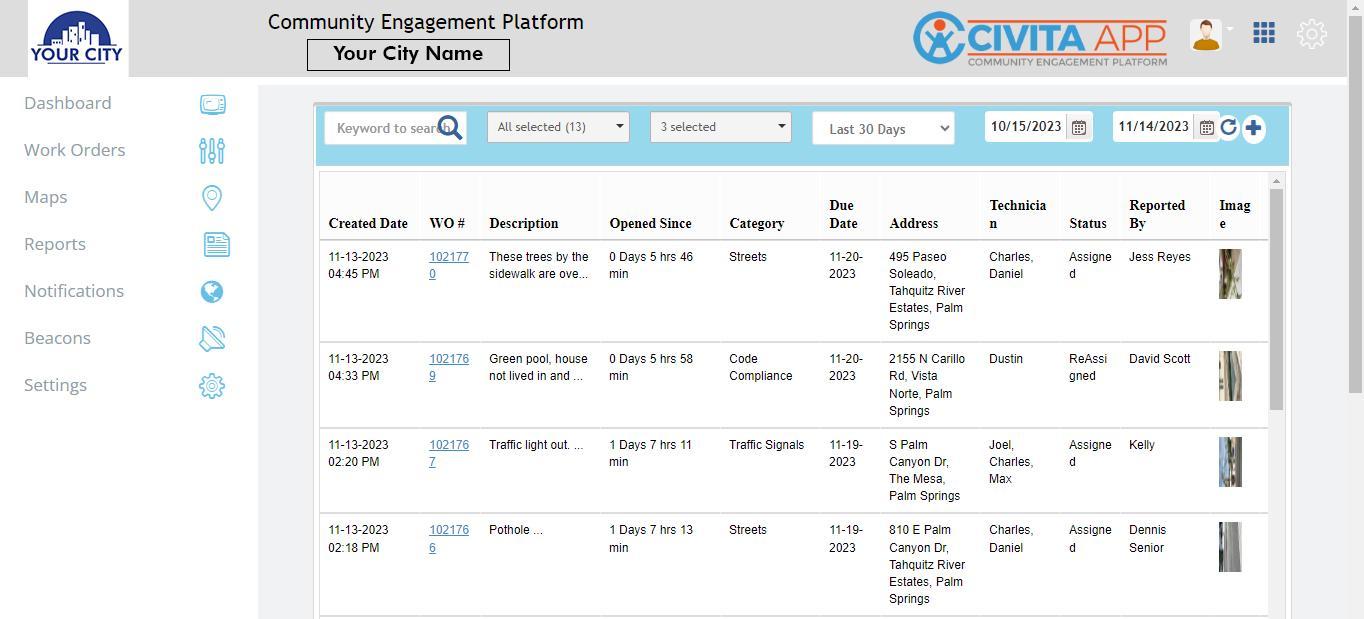Screen dimensions: 1364x619
Task: Click description 'These trees by the sidewalk'
Action: (539, 265)
